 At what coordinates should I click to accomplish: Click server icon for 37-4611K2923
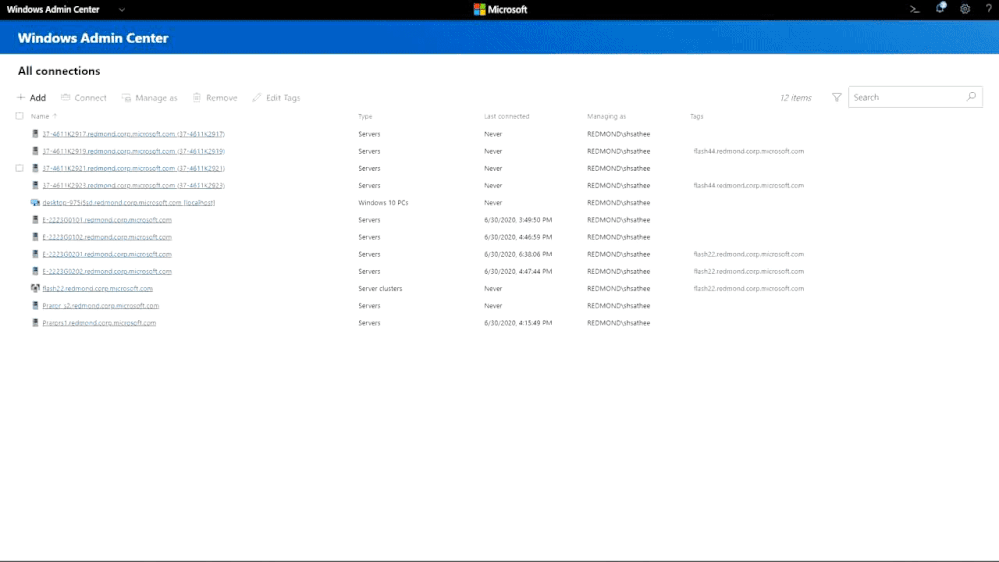click(x=35, y=185)
